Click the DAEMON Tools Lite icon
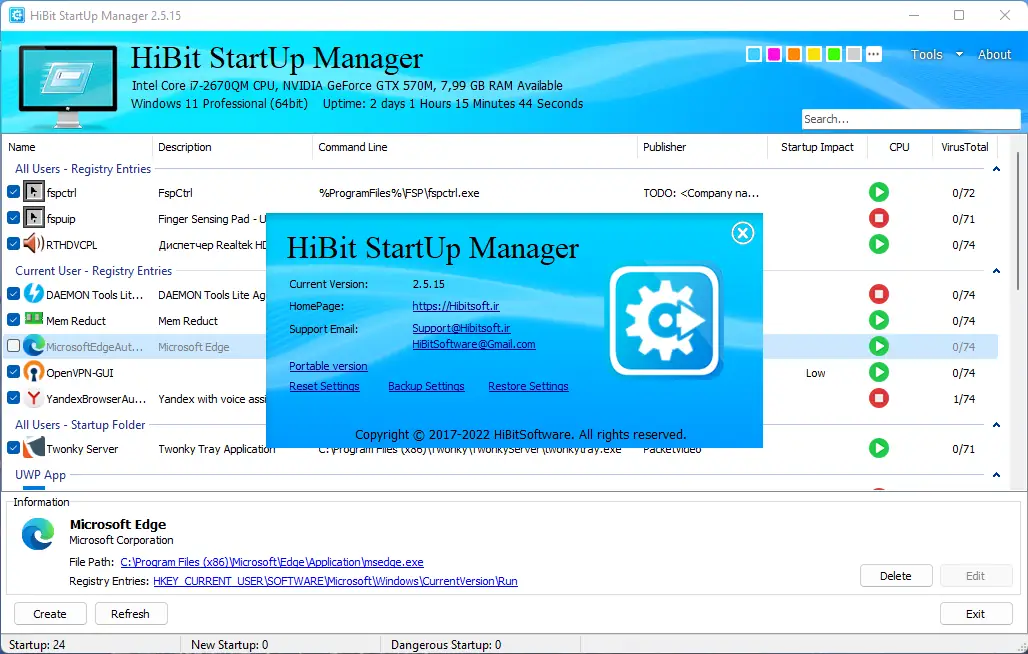 tap(33, 294)
